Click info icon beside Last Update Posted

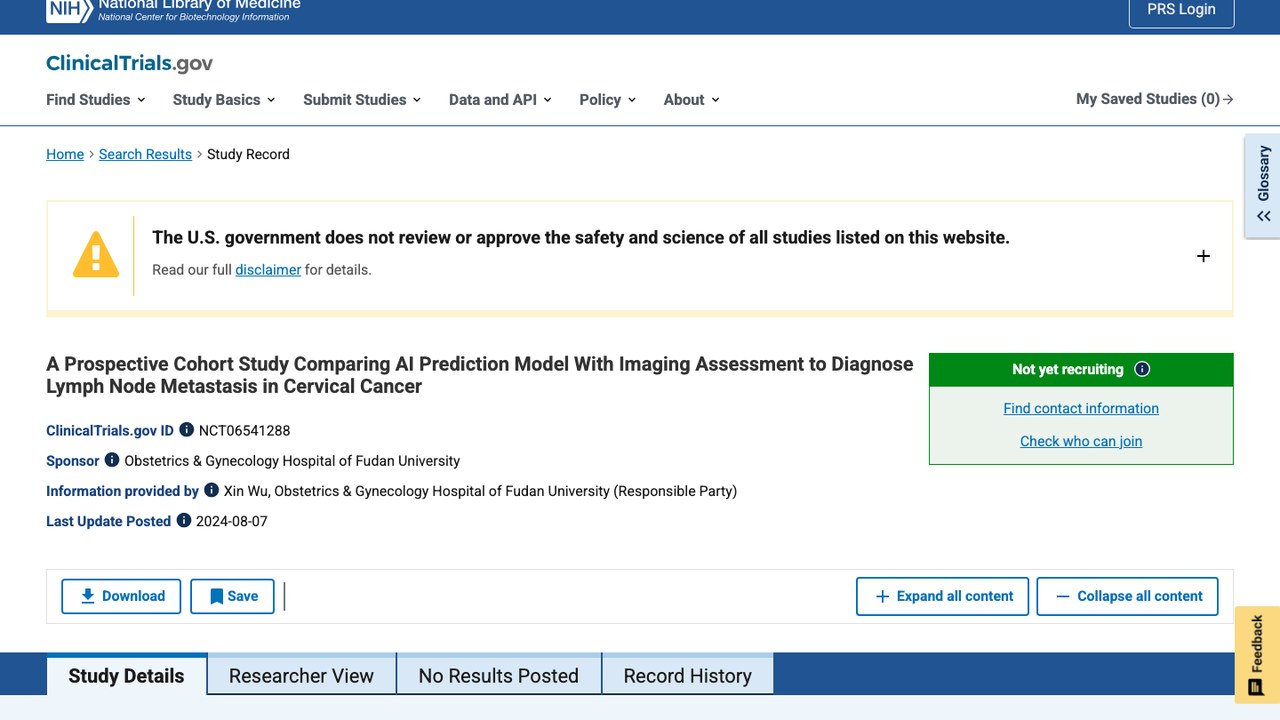184,520
